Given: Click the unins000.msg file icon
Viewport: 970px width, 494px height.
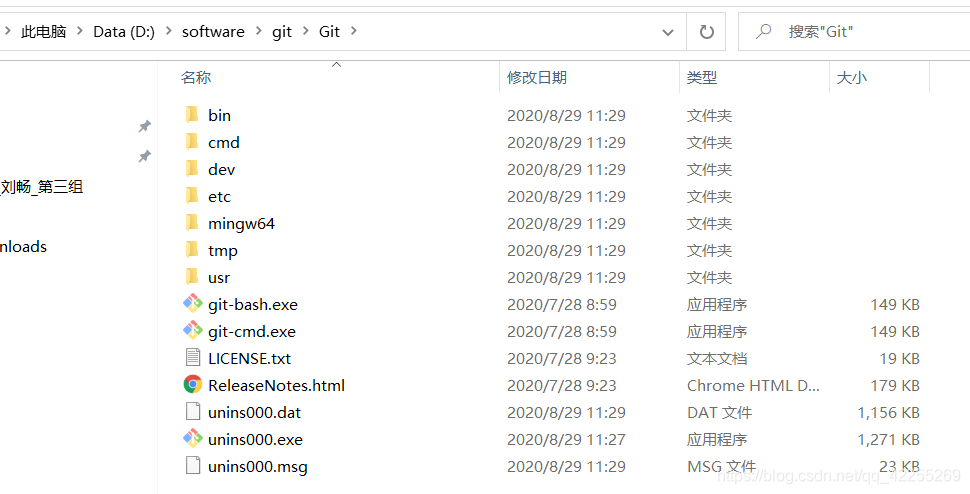Looking at the screenshot, I should (193, 466).
